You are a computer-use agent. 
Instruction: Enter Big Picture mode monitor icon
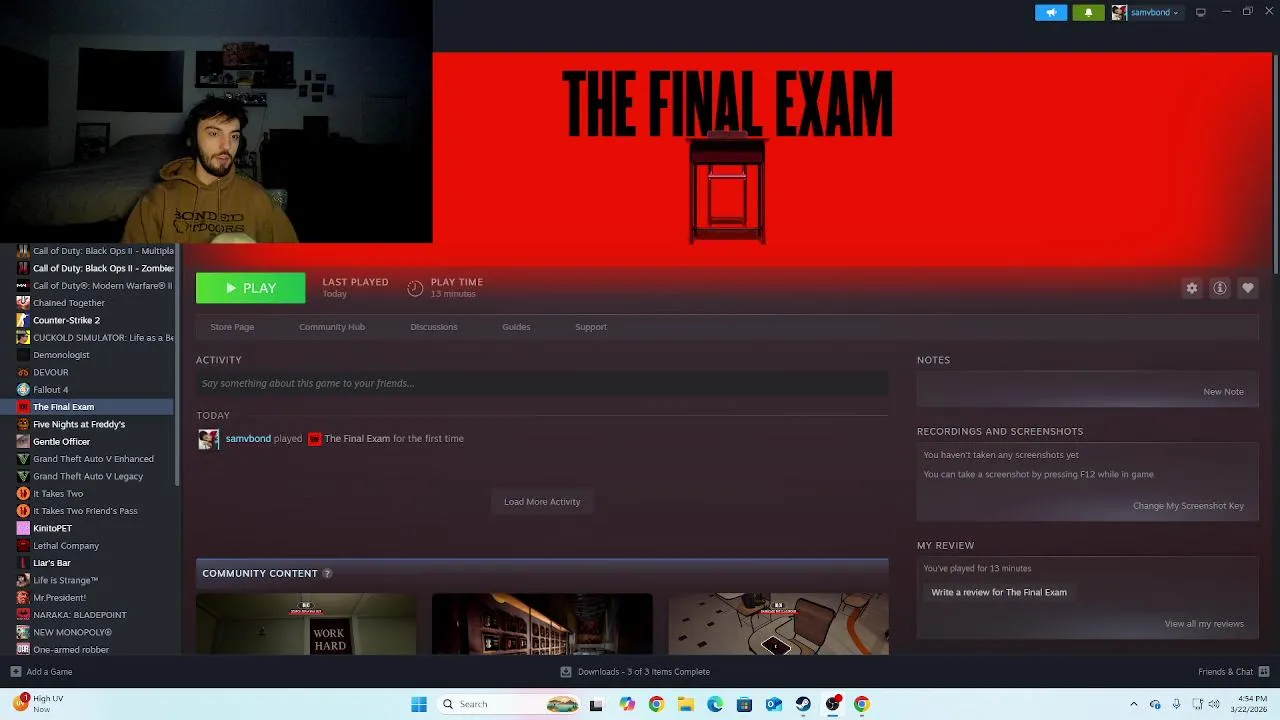pyautogui.click(x=1201, y=12)
